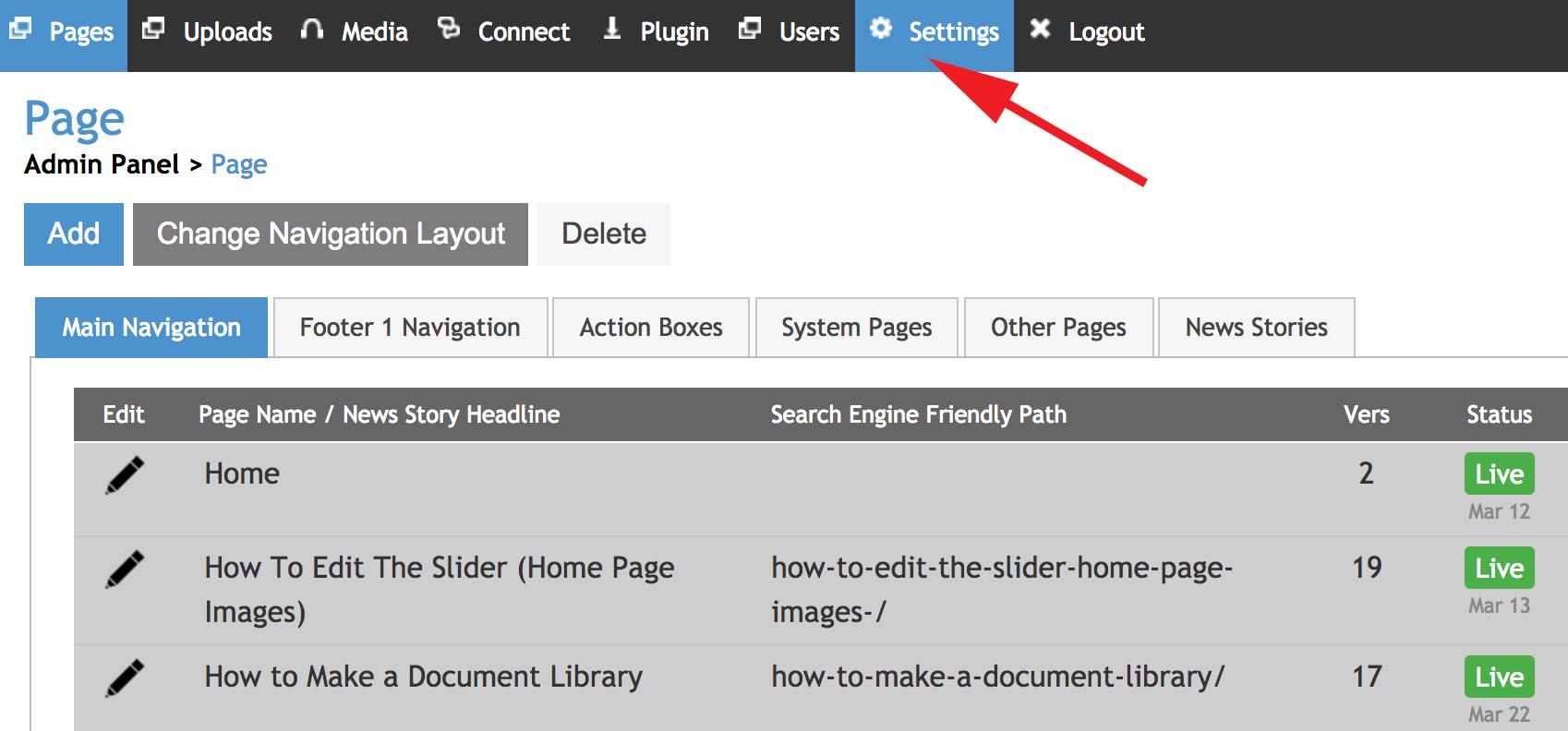Viewport: 1568px width, 731px height.
Task: Click the Other Pages tab
Action: [1058, 328]
